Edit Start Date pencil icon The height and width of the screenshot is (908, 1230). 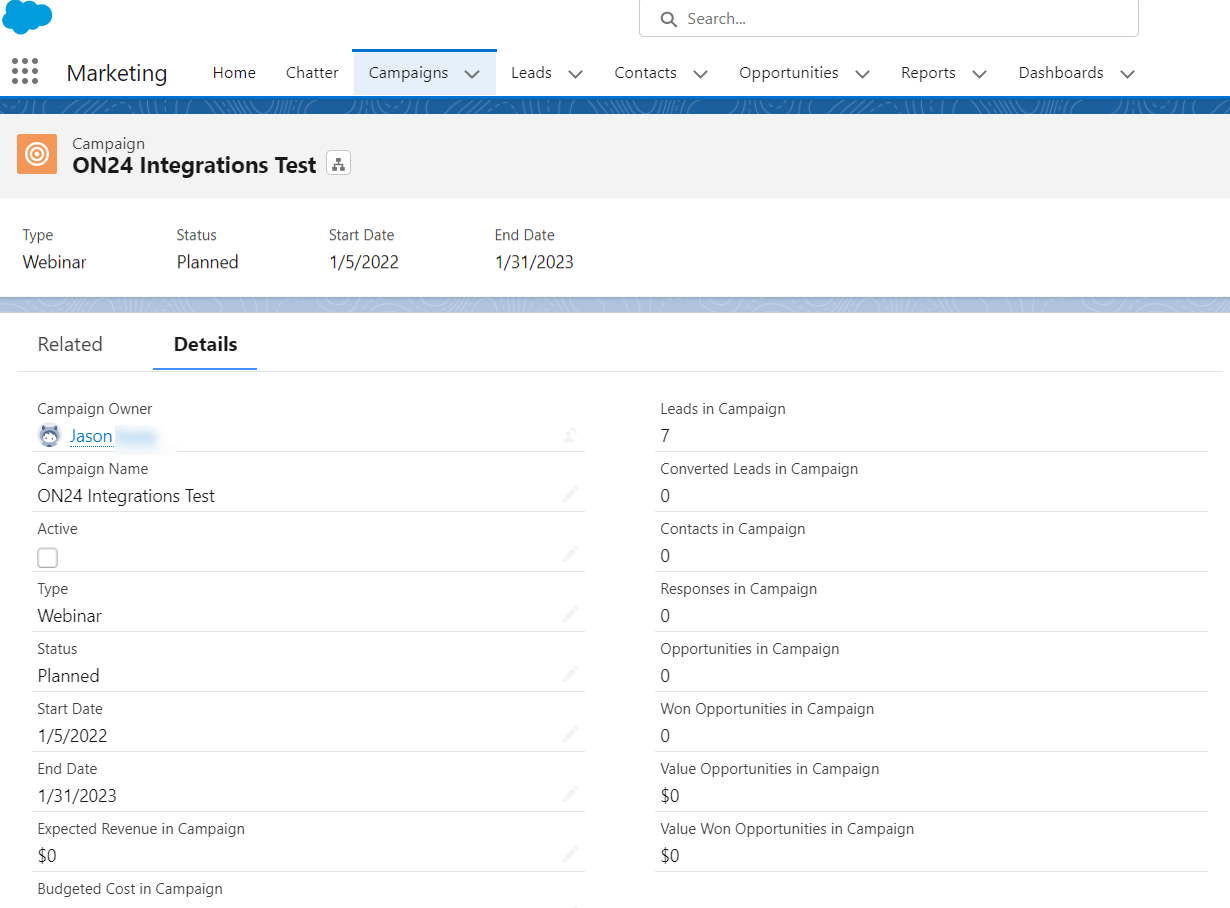click(570, 734)
